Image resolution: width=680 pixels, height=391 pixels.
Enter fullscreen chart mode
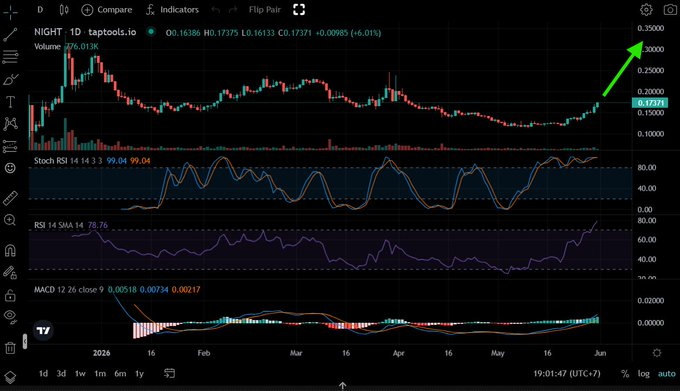(x=299, y=10)
